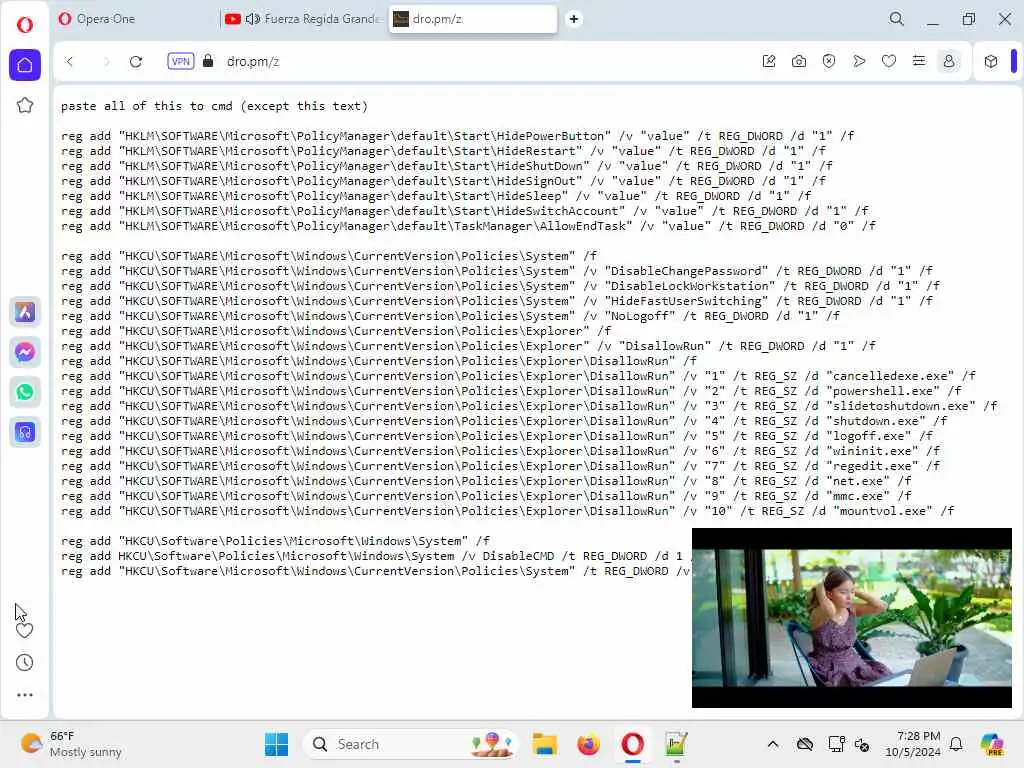Click the "paste all of this to cmd" text
This screenshot has height=768, width=1024.
tap(214, 106)
